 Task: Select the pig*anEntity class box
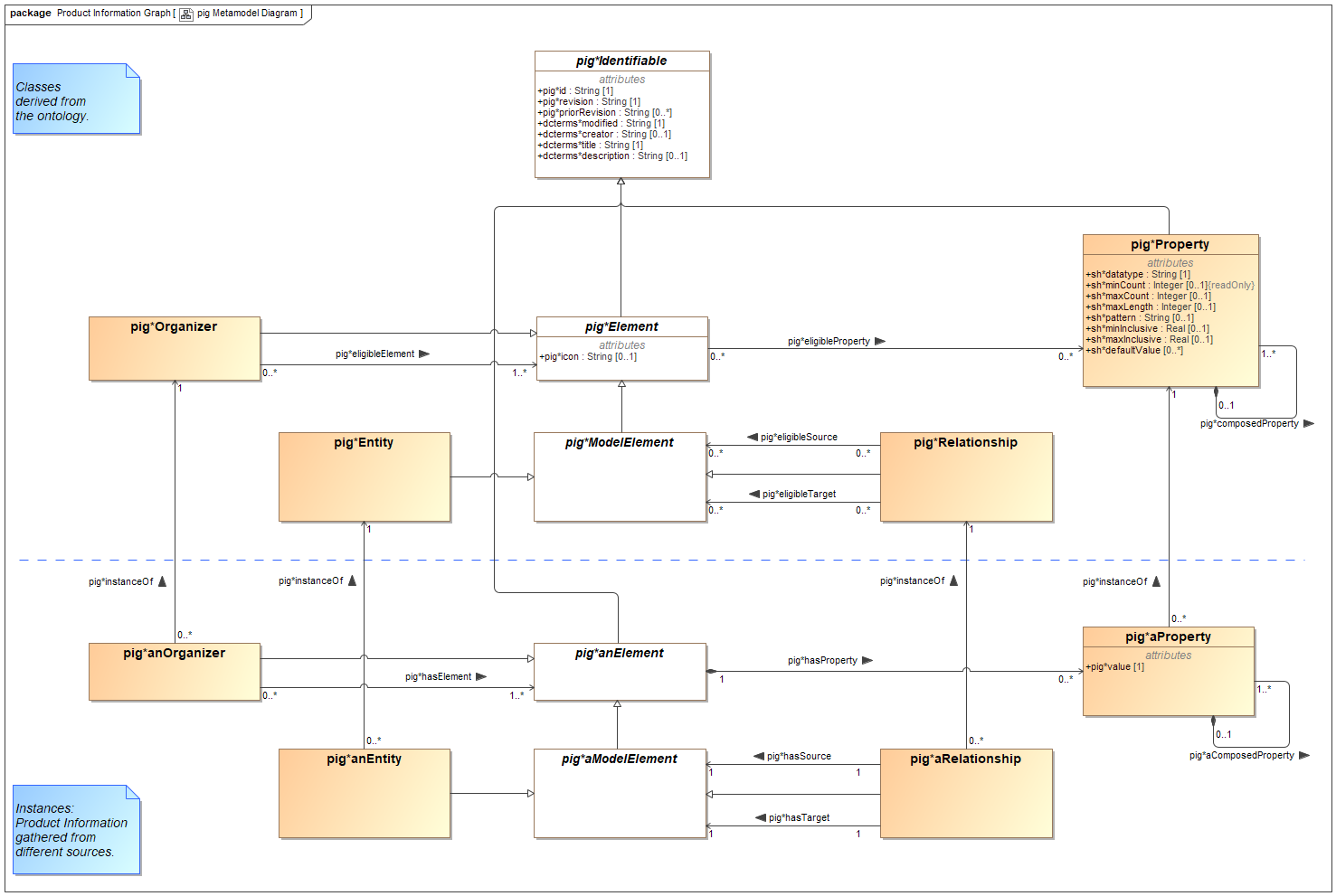[x=364, y=793]
